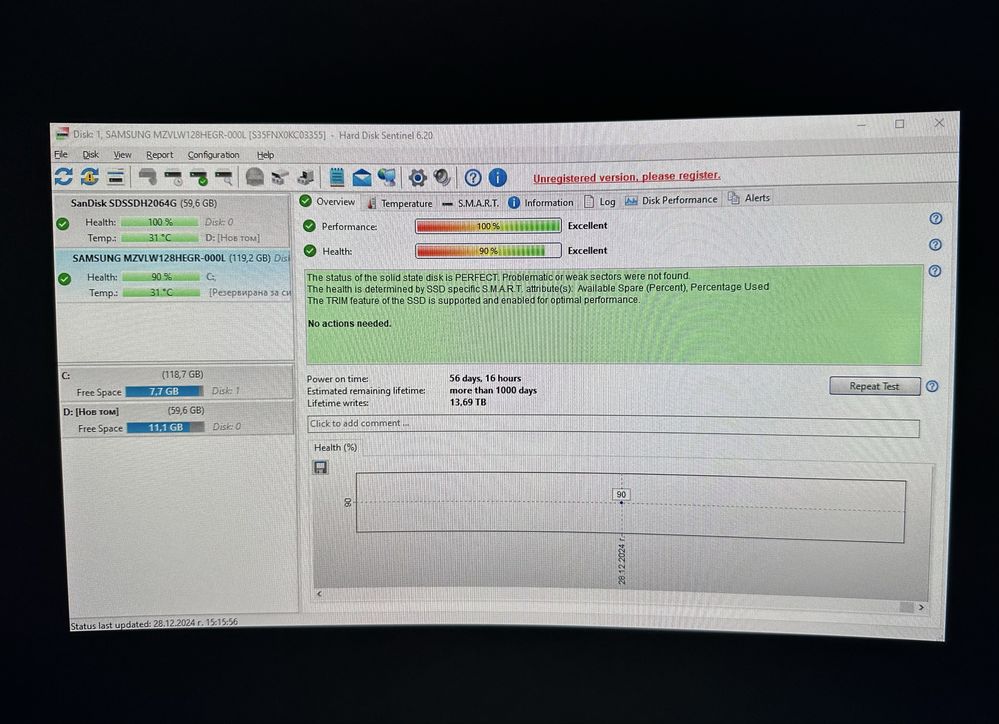Click the D: Free Space 11,1 GB bar
Viewport: 999px width, 724px height.
coord(166,427)
